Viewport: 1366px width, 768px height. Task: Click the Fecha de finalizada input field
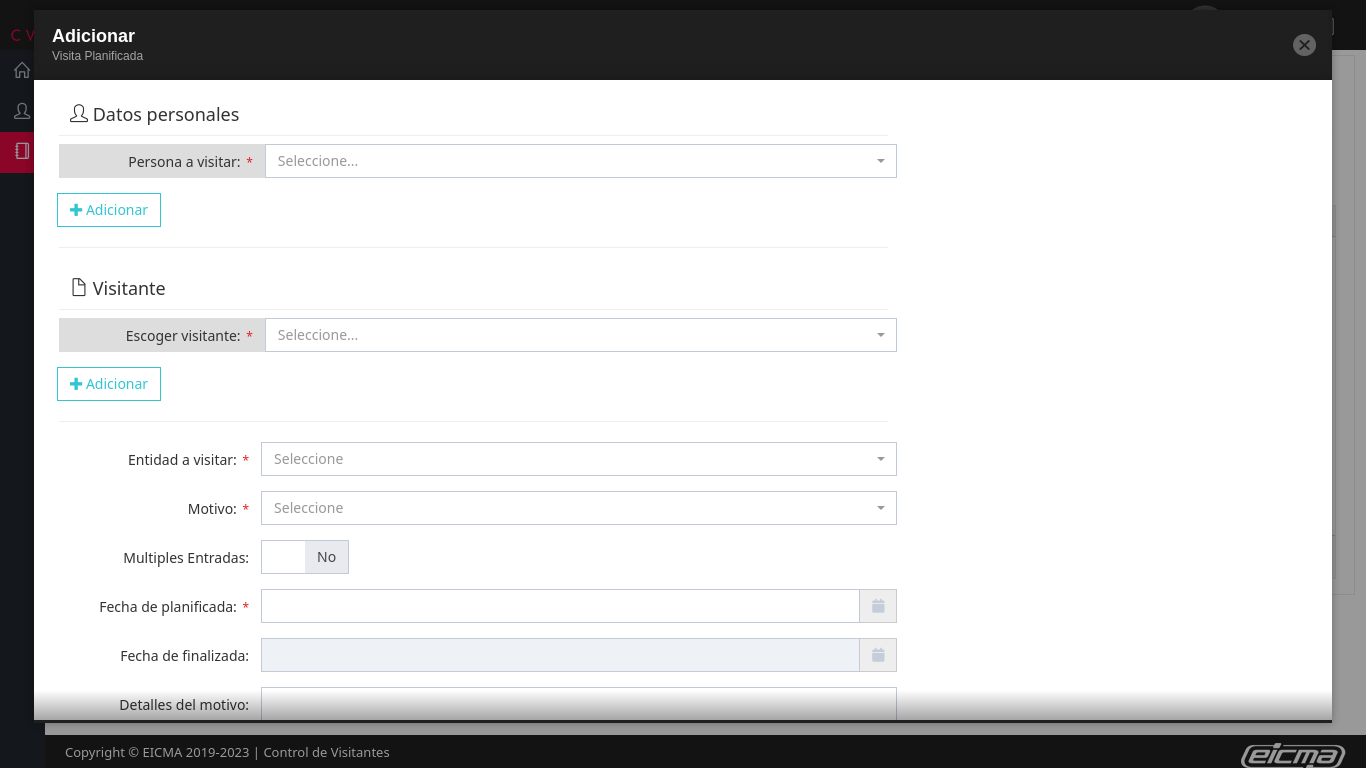tap(560, 655)
